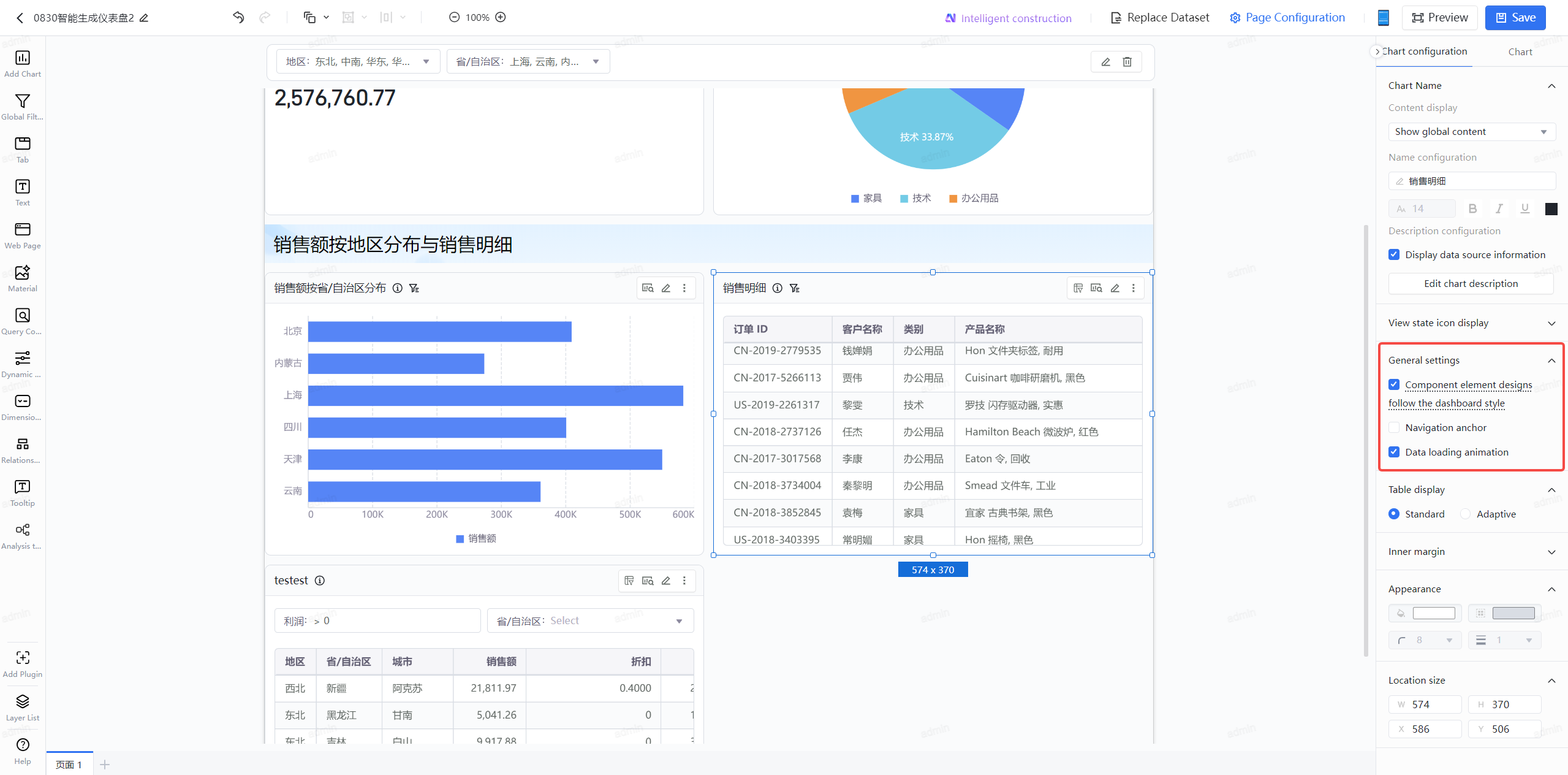Click the undo arrow
Viewport: 1568px width, 775px height.
(238, 17)
